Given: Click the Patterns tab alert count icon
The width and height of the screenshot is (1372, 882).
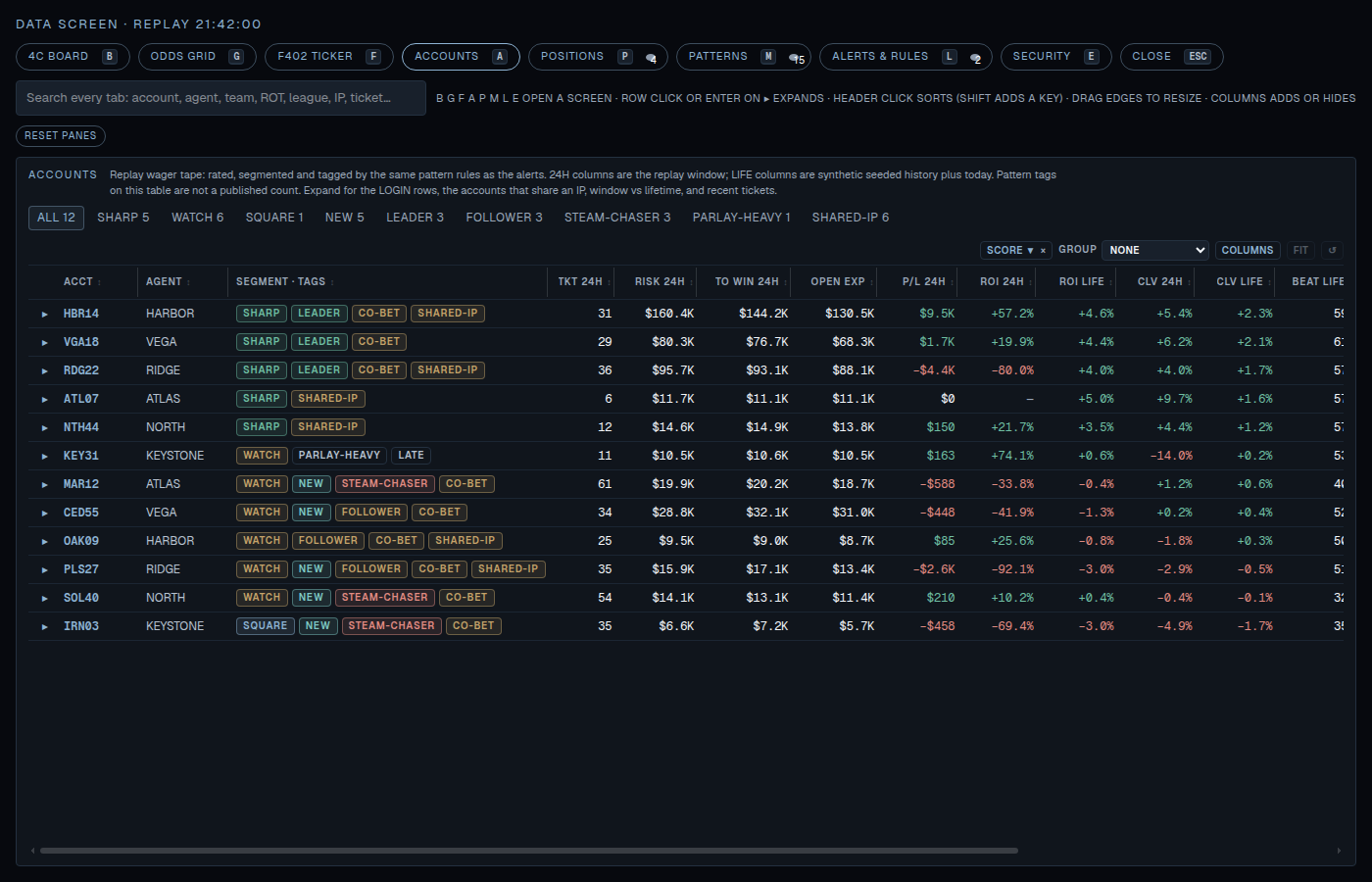Looking at the screenshot, I should [x=797, y=58].
